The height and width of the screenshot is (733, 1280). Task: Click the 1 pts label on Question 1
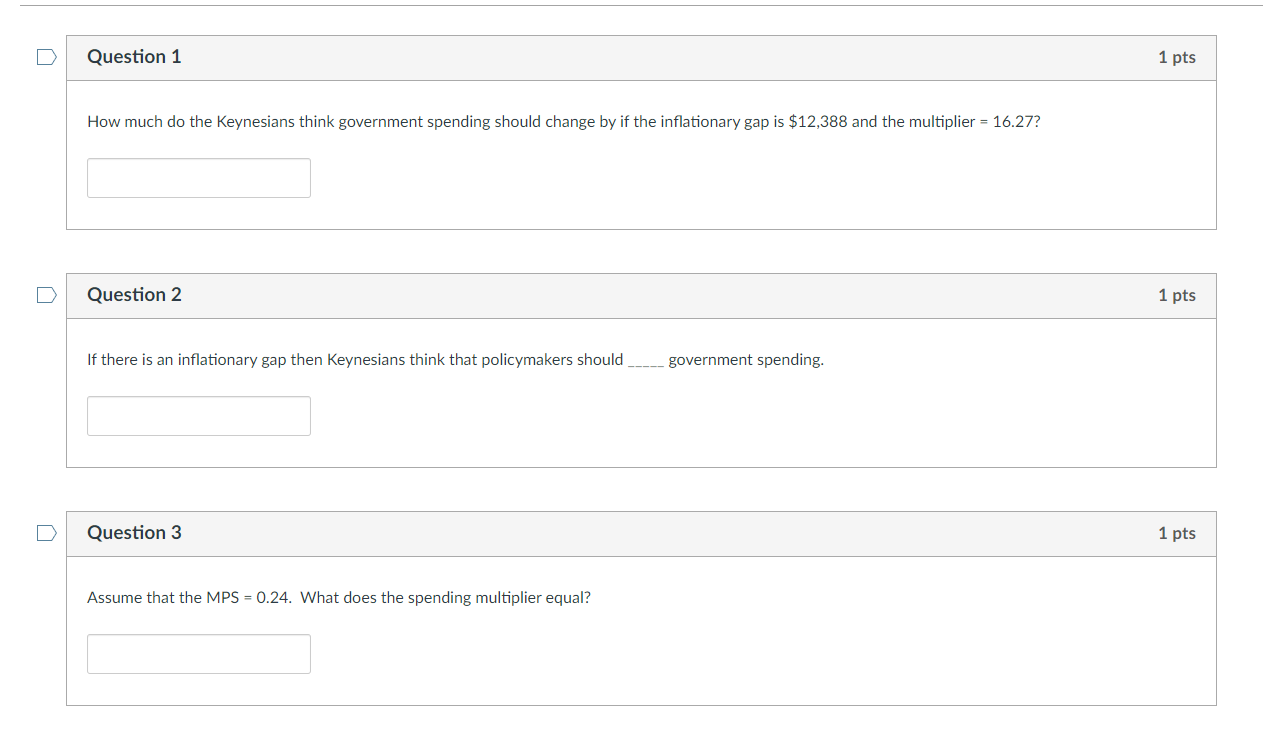pos(1176,57)
